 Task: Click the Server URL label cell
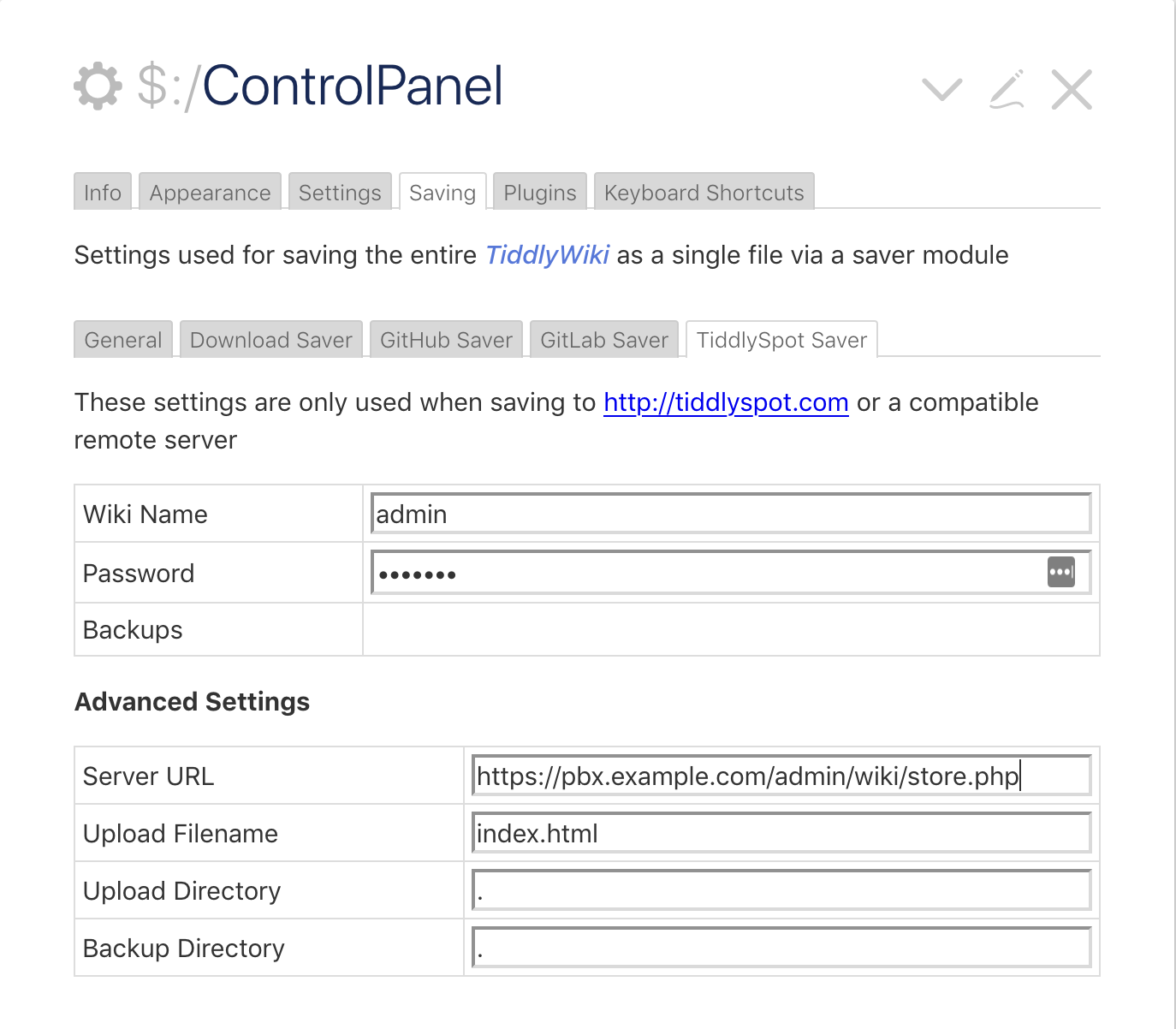click(x=270, y=776)
